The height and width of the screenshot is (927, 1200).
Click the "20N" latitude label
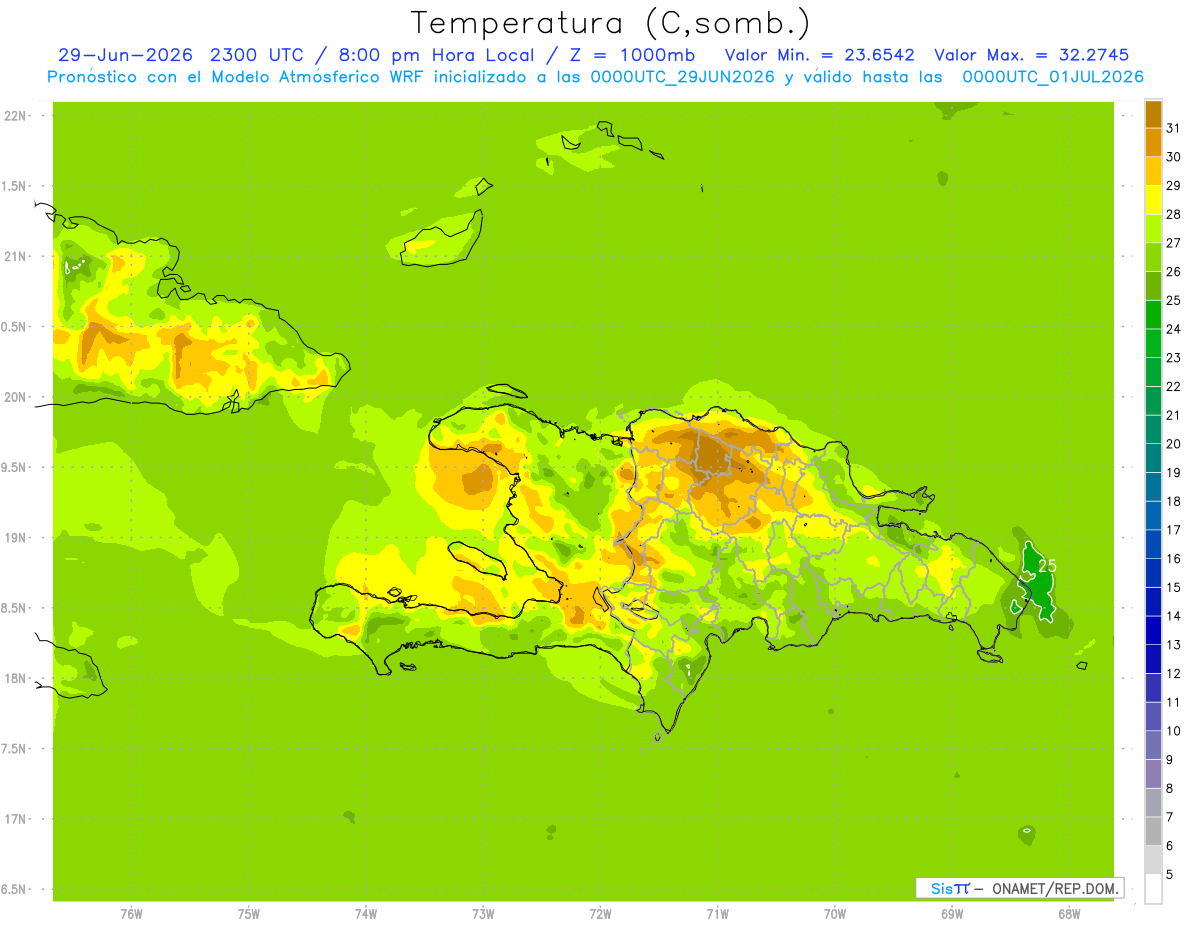pyautogui.click(x=15, y=397)
